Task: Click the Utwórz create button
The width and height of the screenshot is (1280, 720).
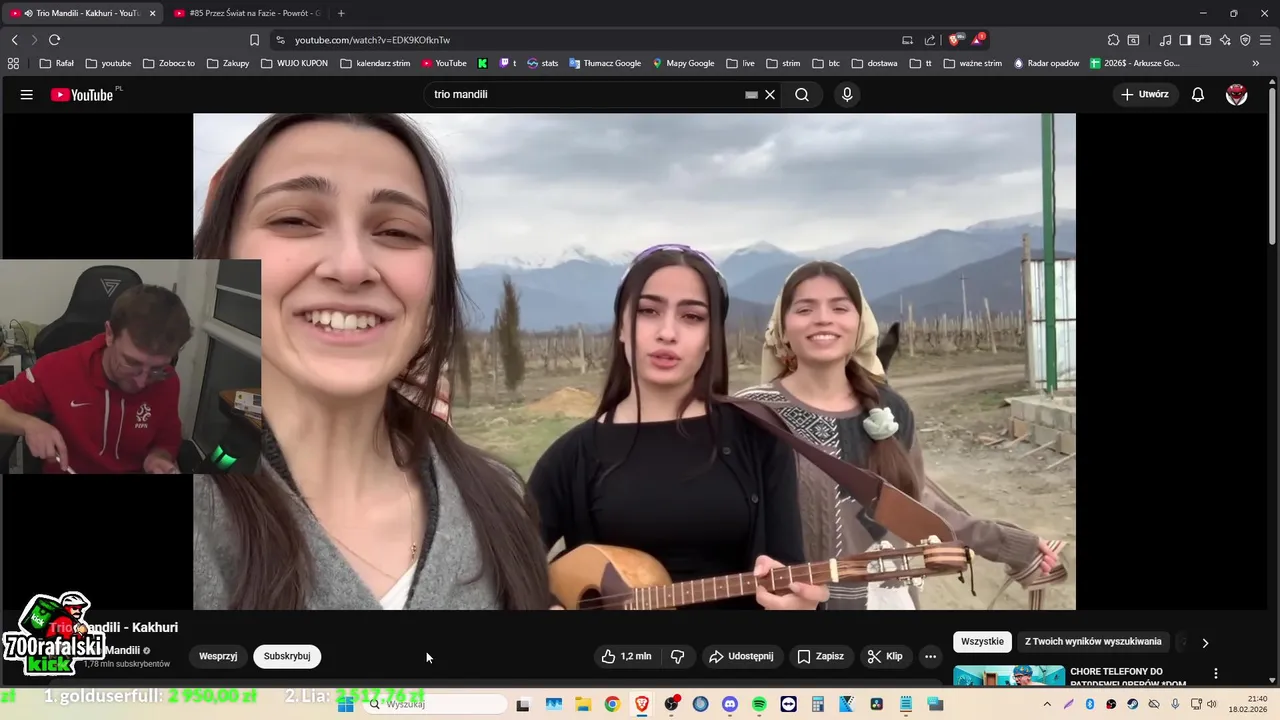Action: pos(1145,95)
